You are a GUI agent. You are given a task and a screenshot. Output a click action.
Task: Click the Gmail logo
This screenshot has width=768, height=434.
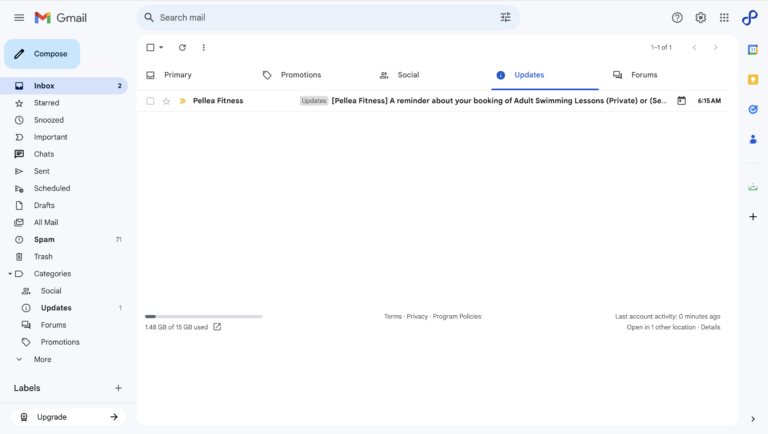[x=60, y=18]
